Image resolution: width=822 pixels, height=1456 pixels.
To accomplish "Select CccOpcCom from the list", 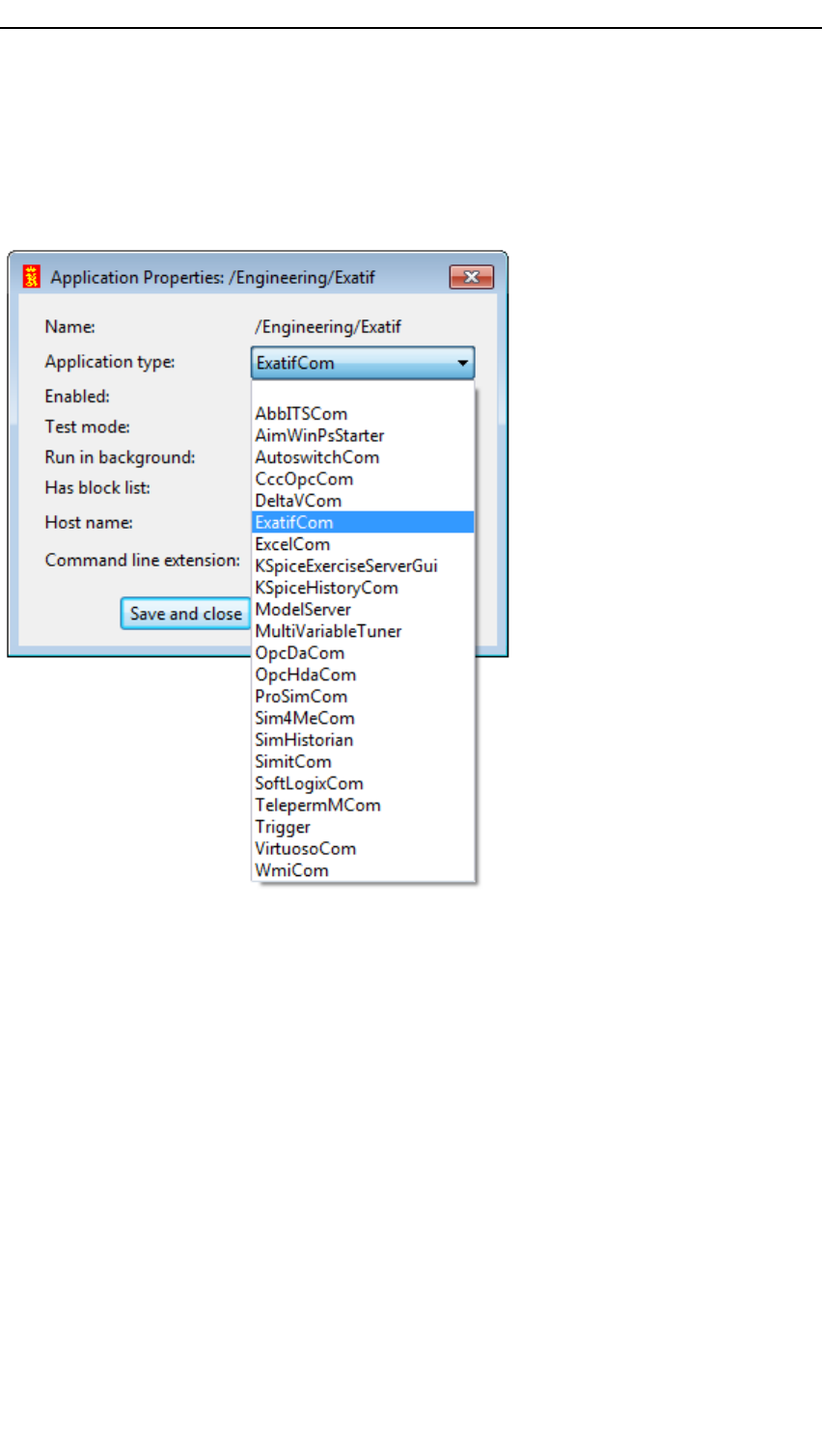I will point(363,479).
